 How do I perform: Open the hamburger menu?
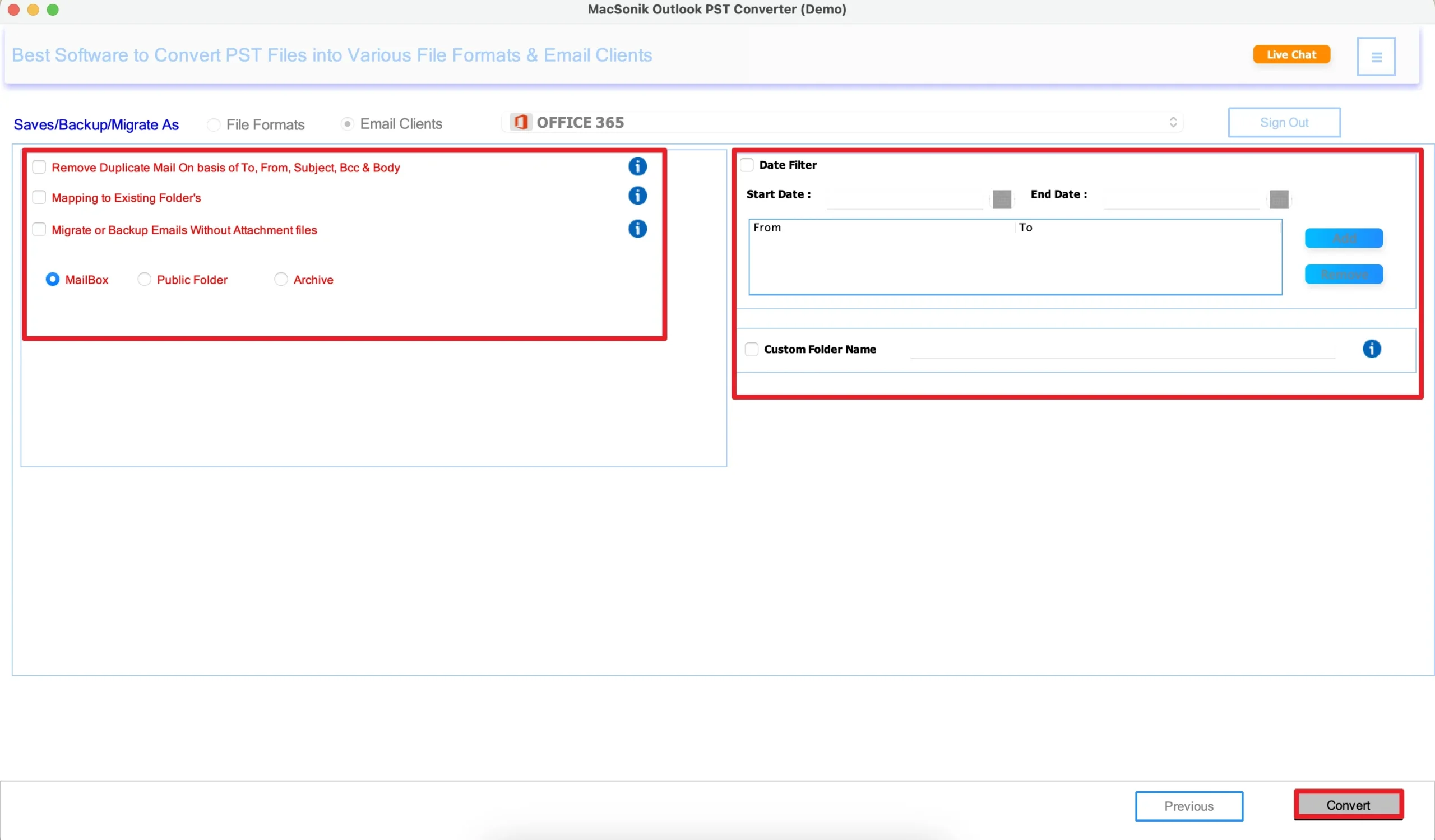(x=1376, y=57)
